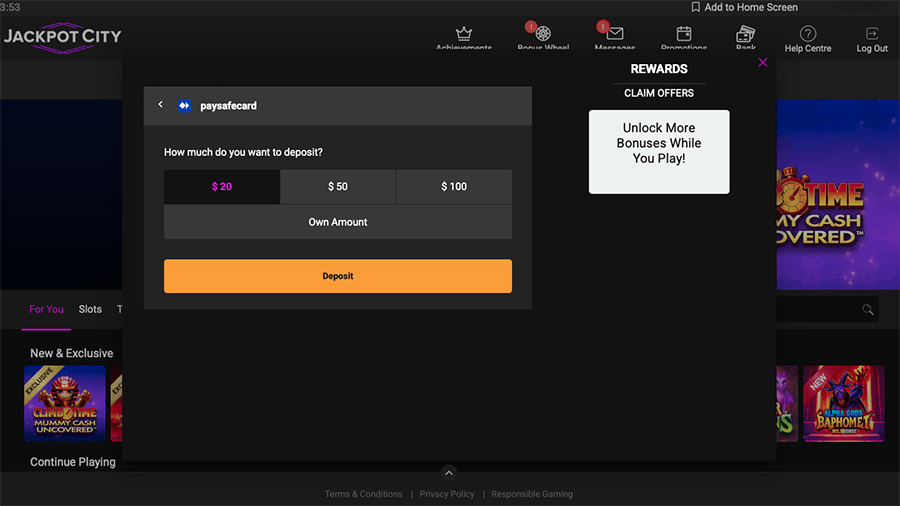Switch to the For You tab
Viewport: 900px width, 506px height.
tap(46, 309)
